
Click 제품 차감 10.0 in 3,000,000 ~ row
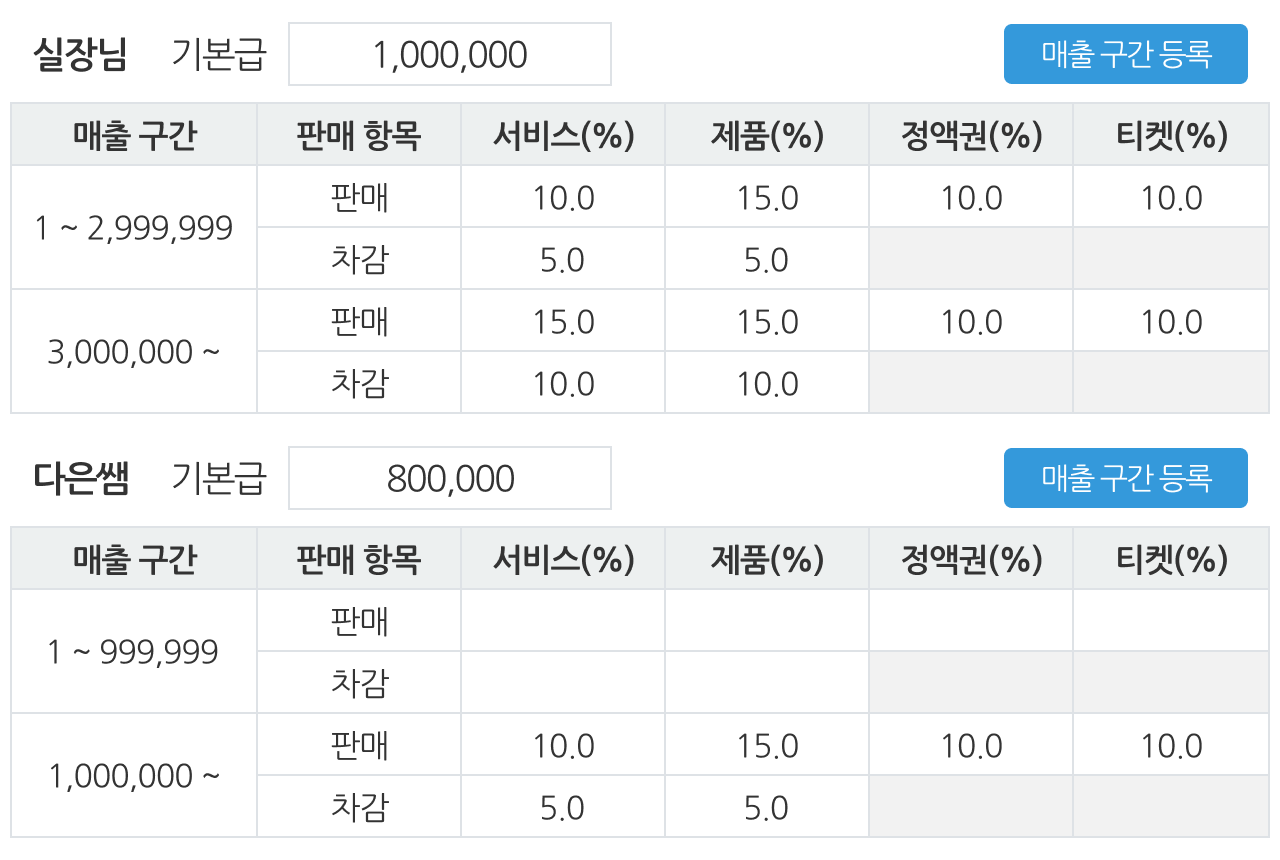(x=767, y=384)
